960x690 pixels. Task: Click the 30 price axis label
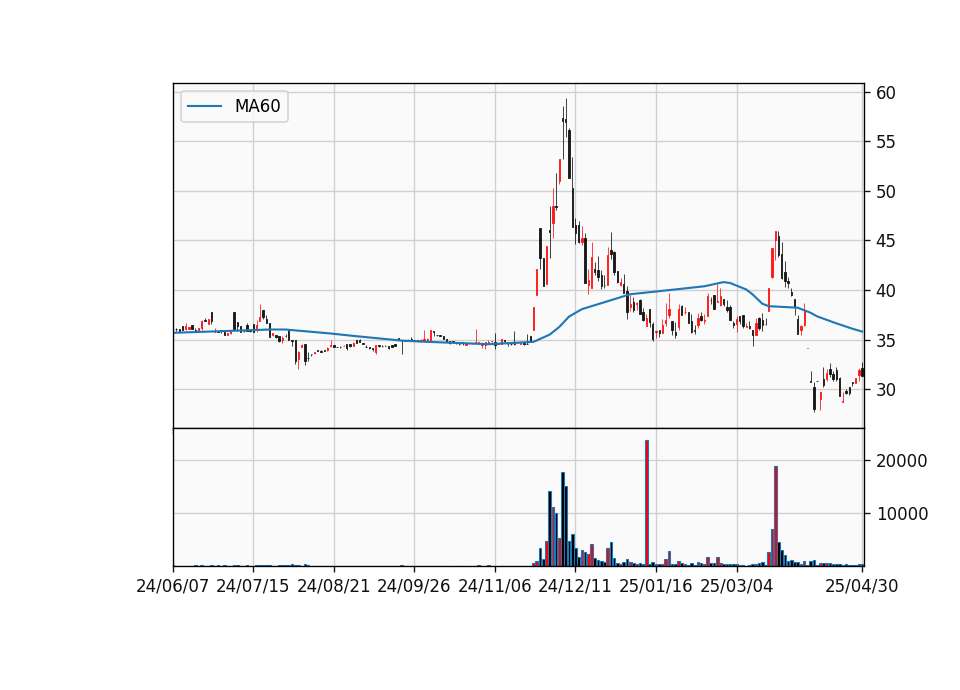click(x=885, y=390)
